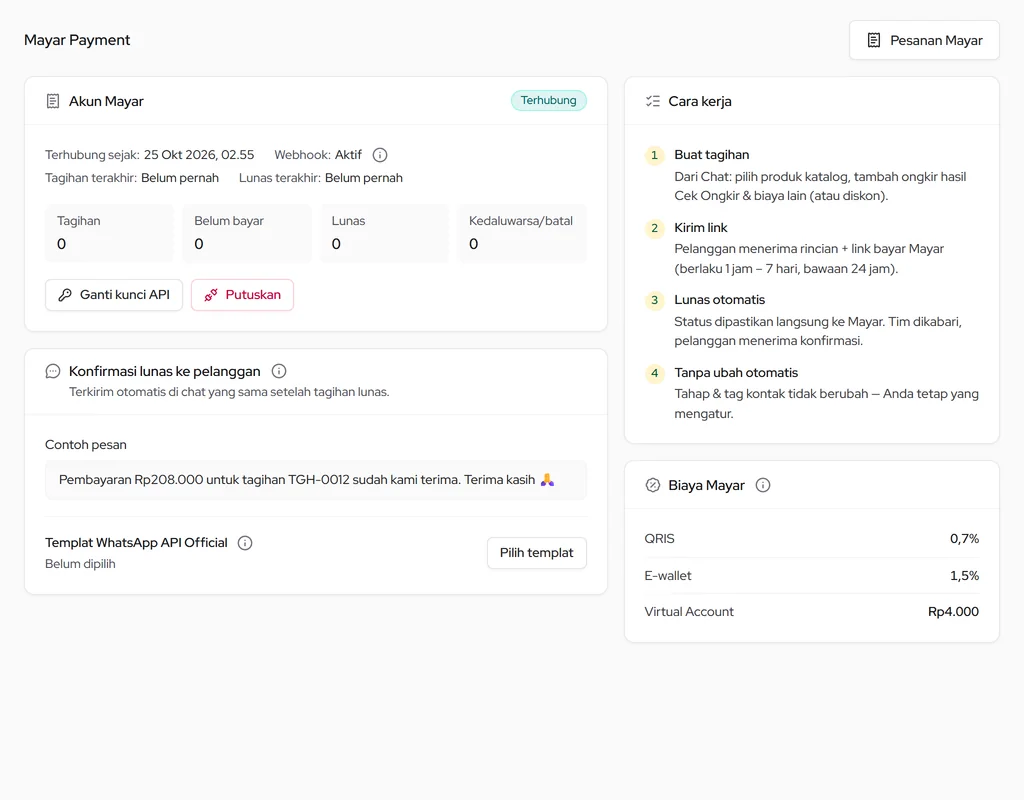1024x800 pixels.
Task: Click the Virtual Account fee row
Action: click(812, 612)
